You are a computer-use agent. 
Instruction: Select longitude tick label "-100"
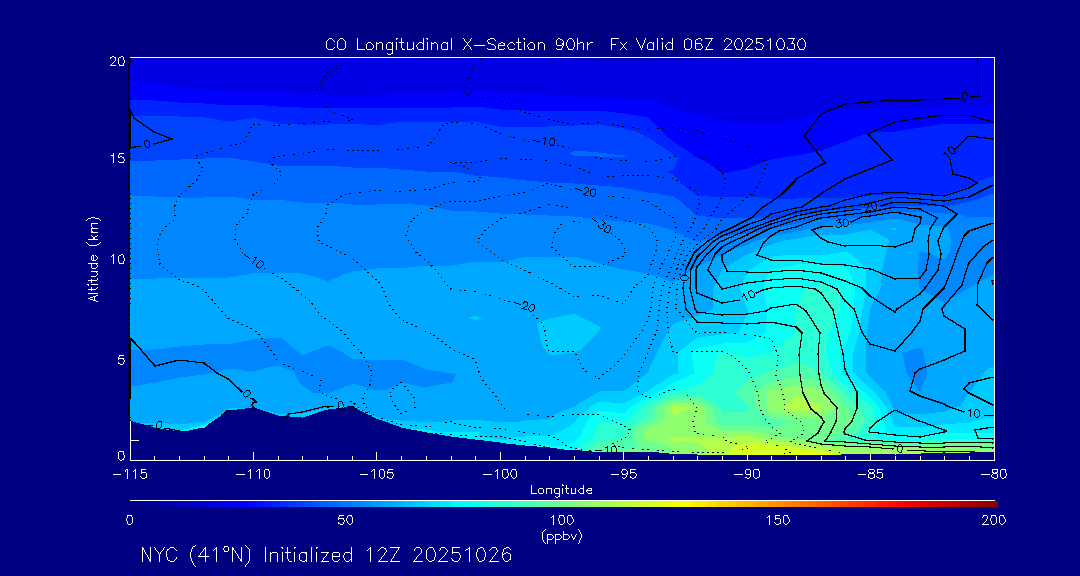tap(499, 475)
